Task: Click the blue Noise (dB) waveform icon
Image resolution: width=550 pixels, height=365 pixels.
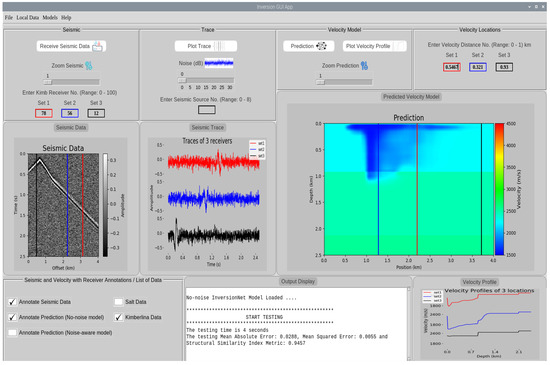Action: click(219, 63)
